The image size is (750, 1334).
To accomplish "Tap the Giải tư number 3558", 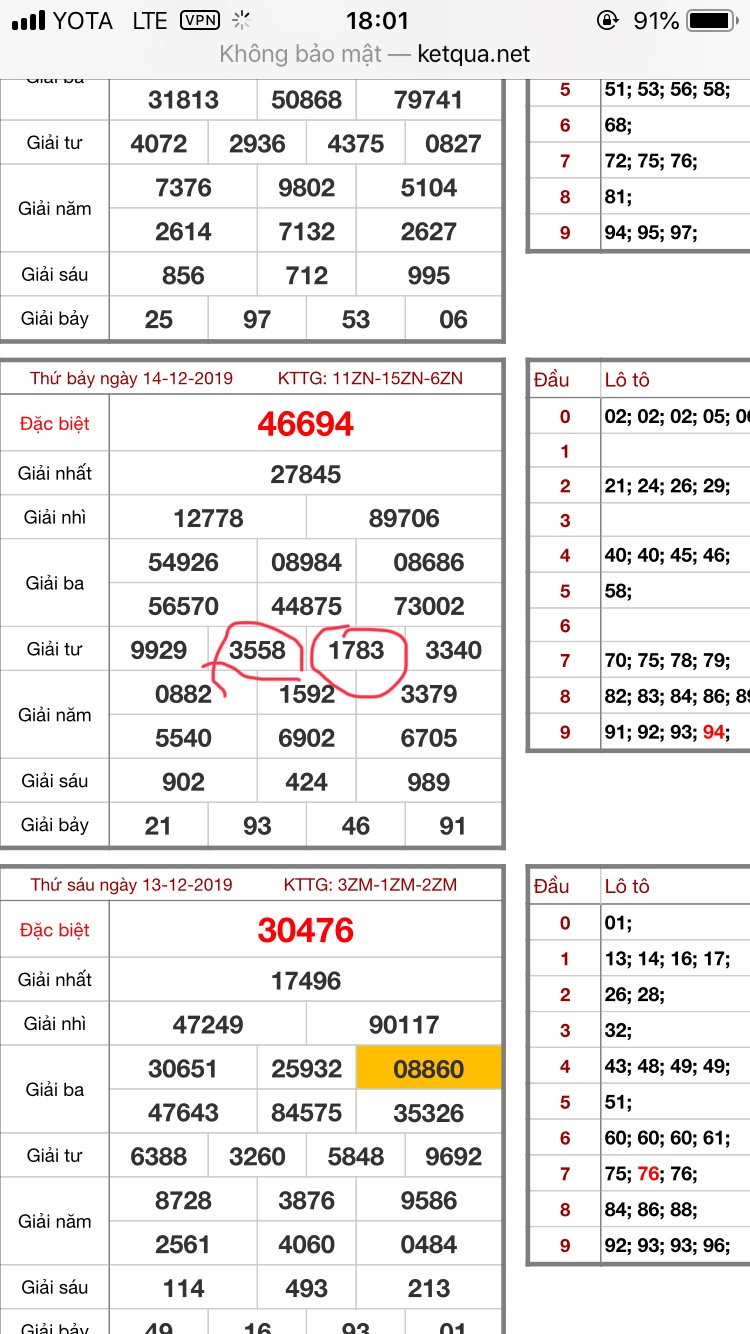I will point(258,650).
